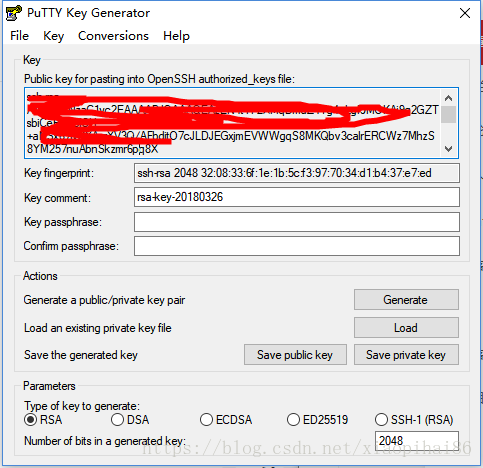This screenshot has width=483, height=468.
Task: Click the Actions group heading
Action: (40, 276)
